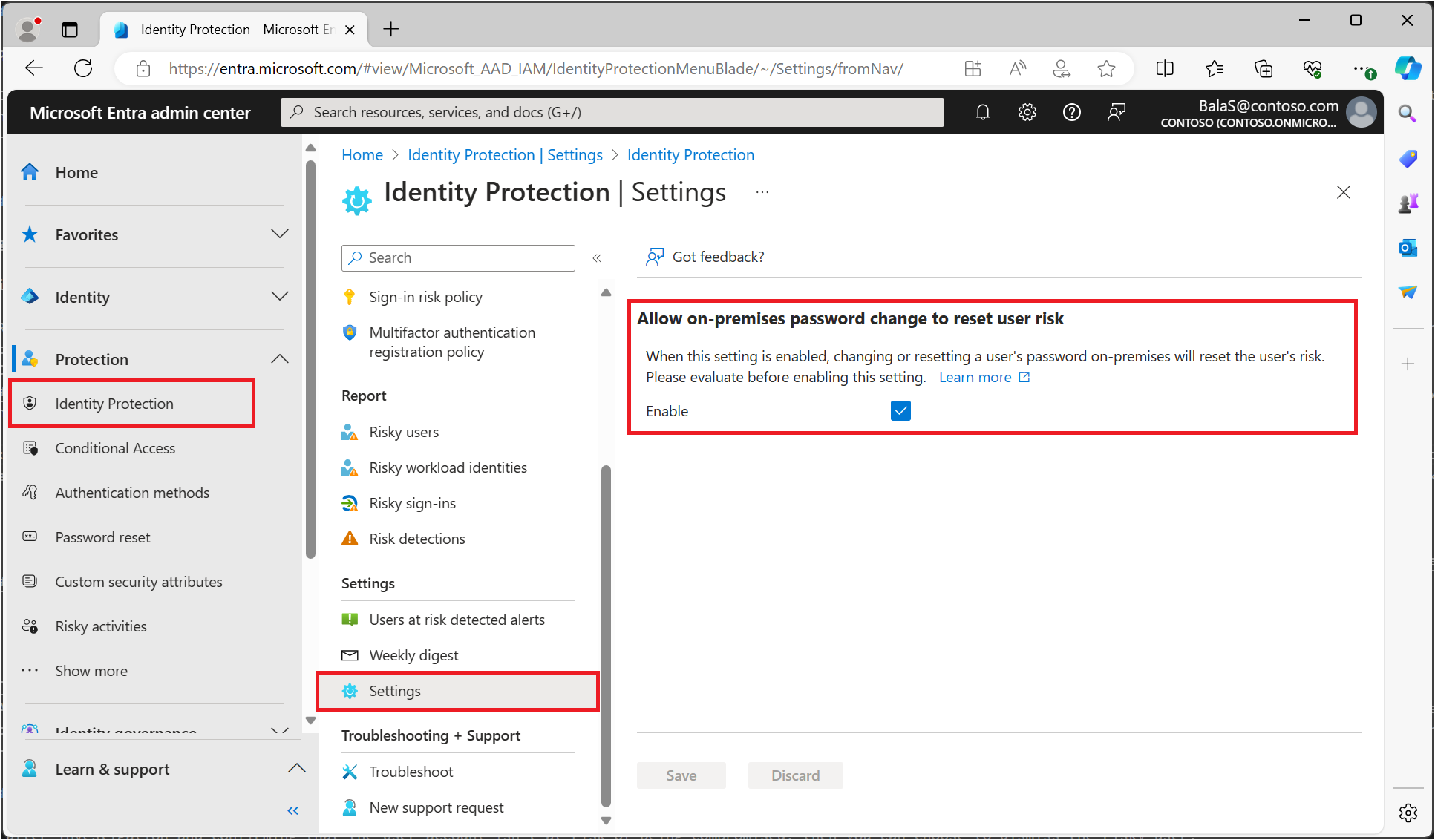
Task: Click the Home breadcrumb link
Action: coord(362,155)
